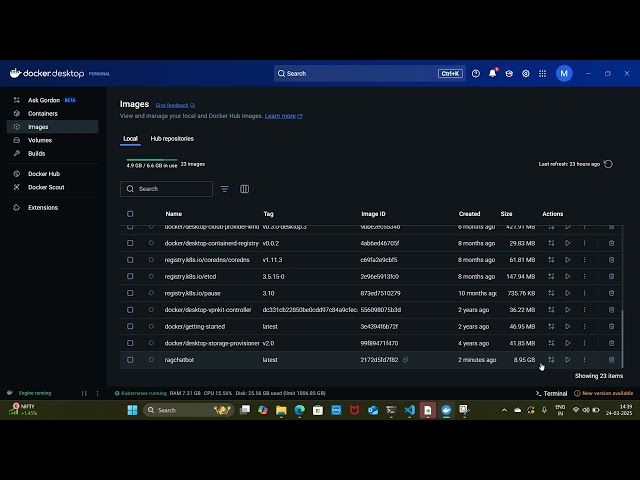Run the registry.k8s.io/etcd image
Image resolution: width=640 pixels, height=480 pixels.
(x=568, y=276)
